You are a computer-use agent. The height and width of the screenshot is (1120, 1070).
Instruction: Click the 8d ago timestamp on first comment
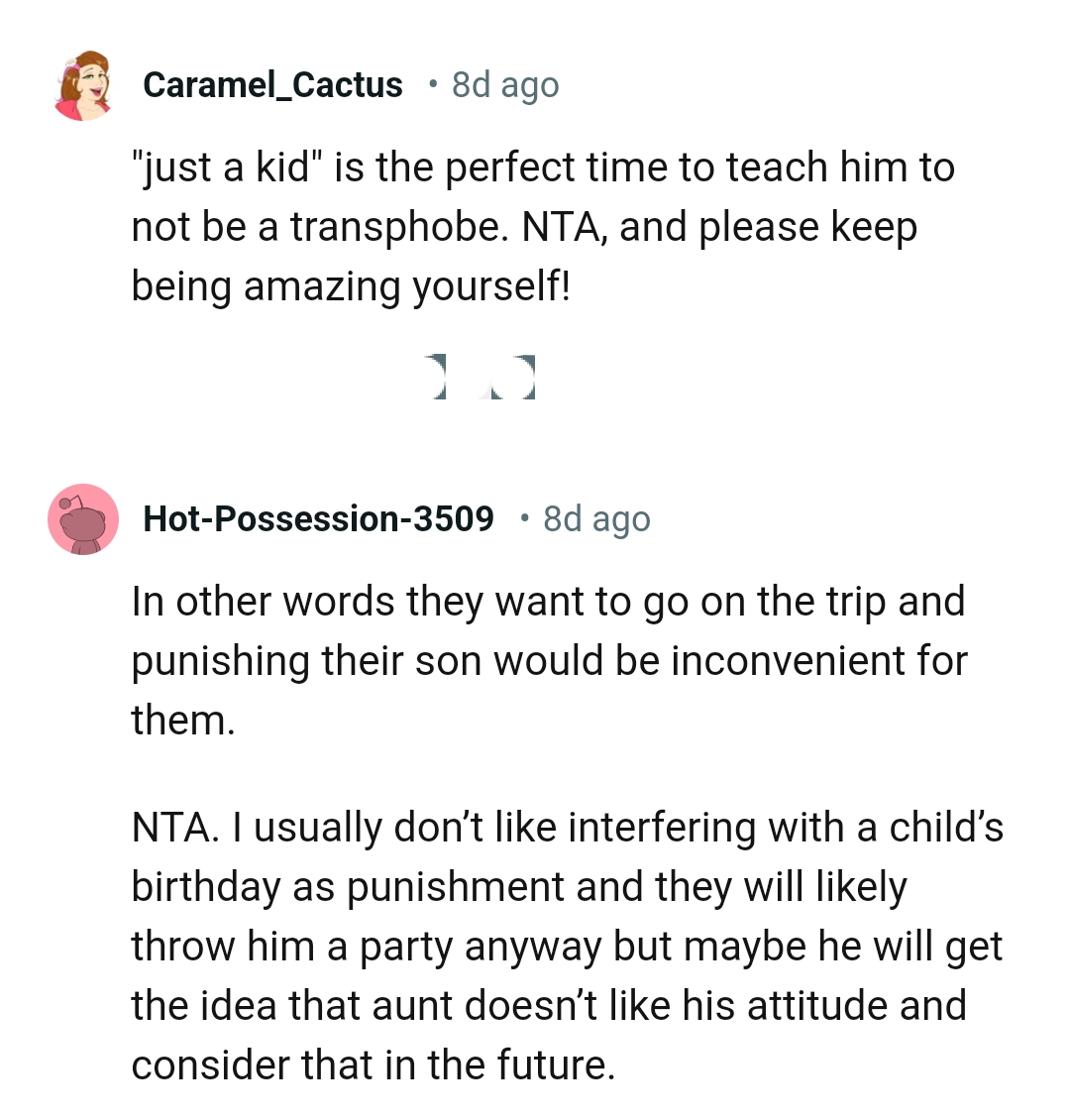pyautogui.click(x=505, y=86)
